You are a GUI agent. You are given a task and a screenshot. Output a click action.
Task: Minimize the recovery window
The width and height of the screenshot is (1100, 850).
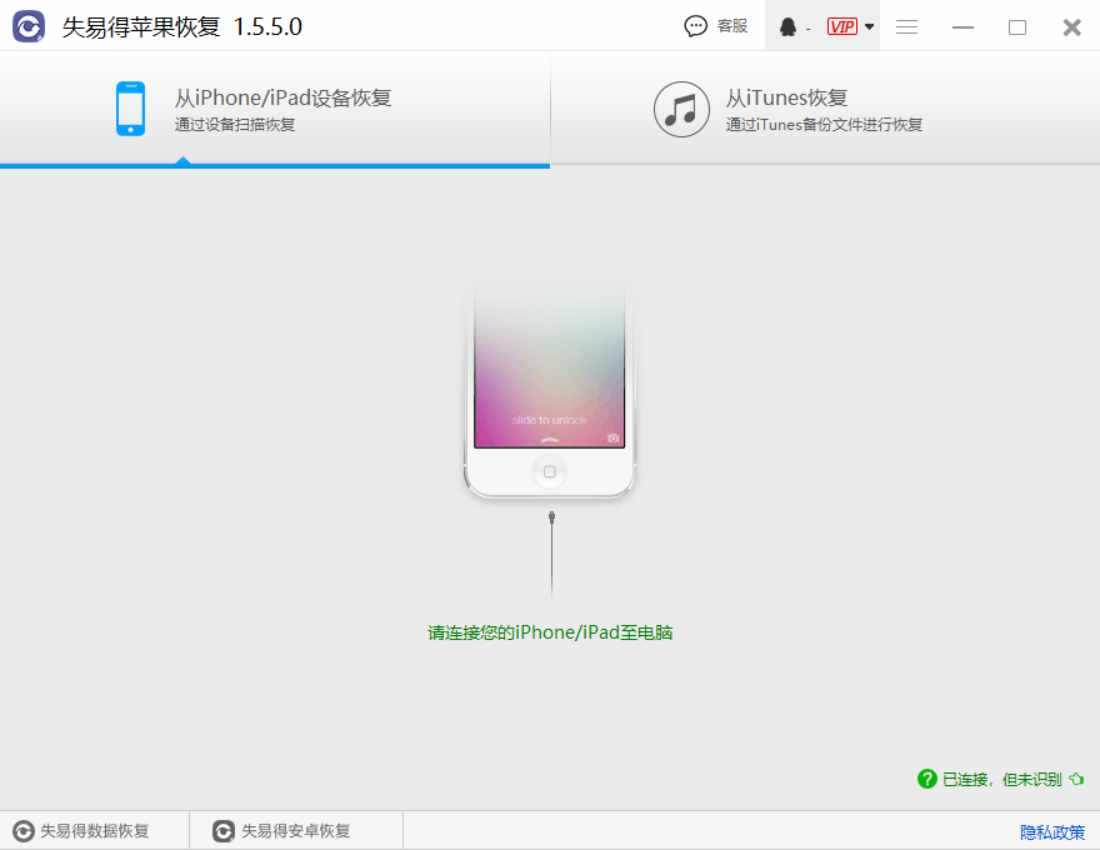(x=962, y=27)
